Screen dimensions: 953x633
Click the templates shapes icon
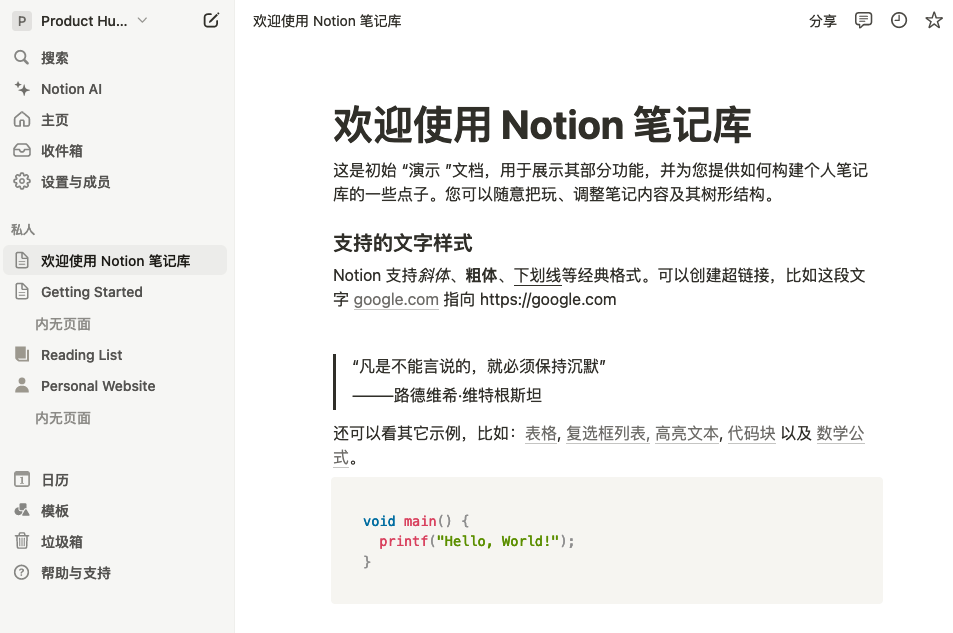(x=22, y=510)
